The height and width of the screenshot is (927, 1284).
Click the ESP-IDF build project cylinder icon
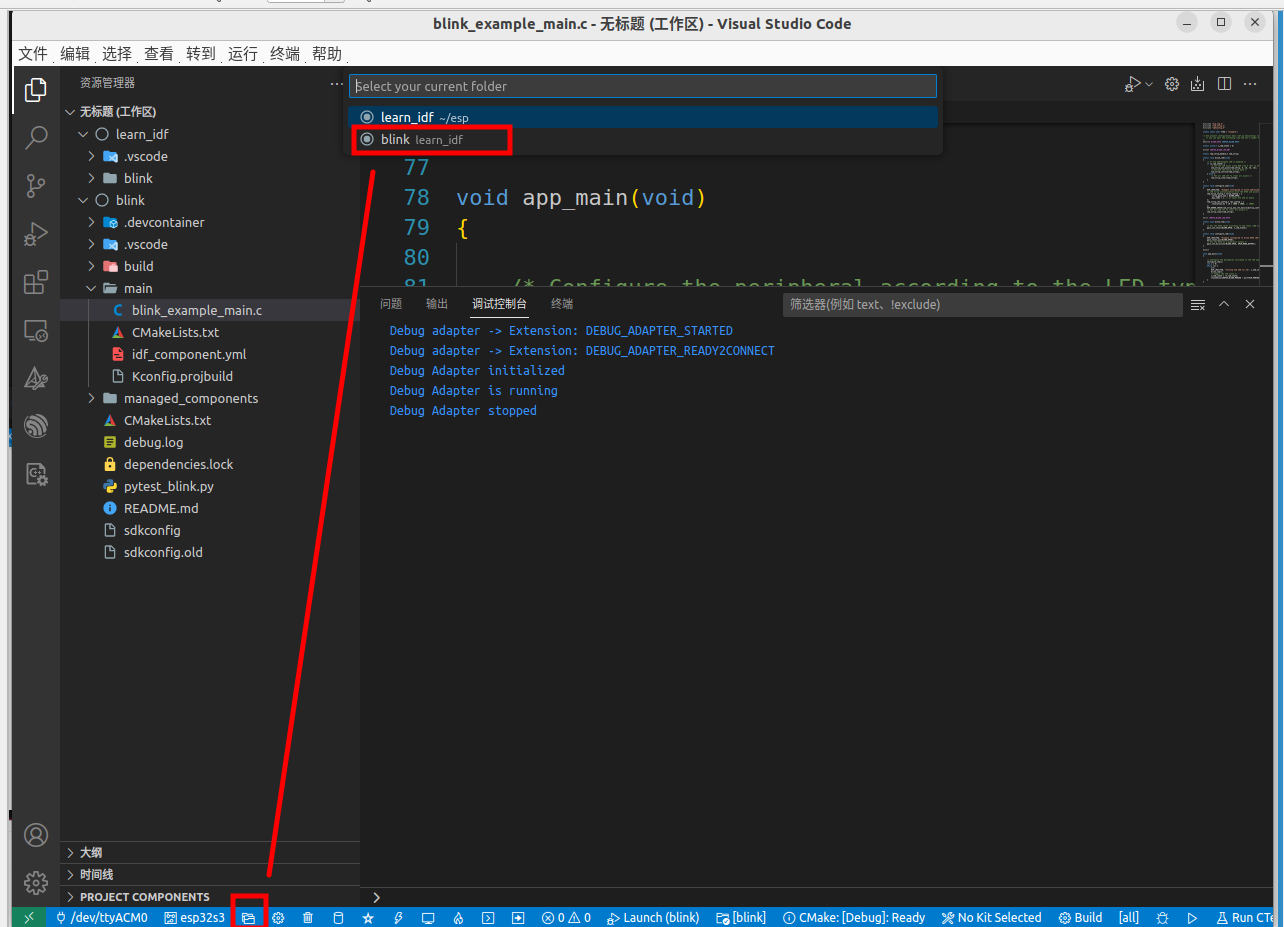pyautogui.click(x=338, y=917)
